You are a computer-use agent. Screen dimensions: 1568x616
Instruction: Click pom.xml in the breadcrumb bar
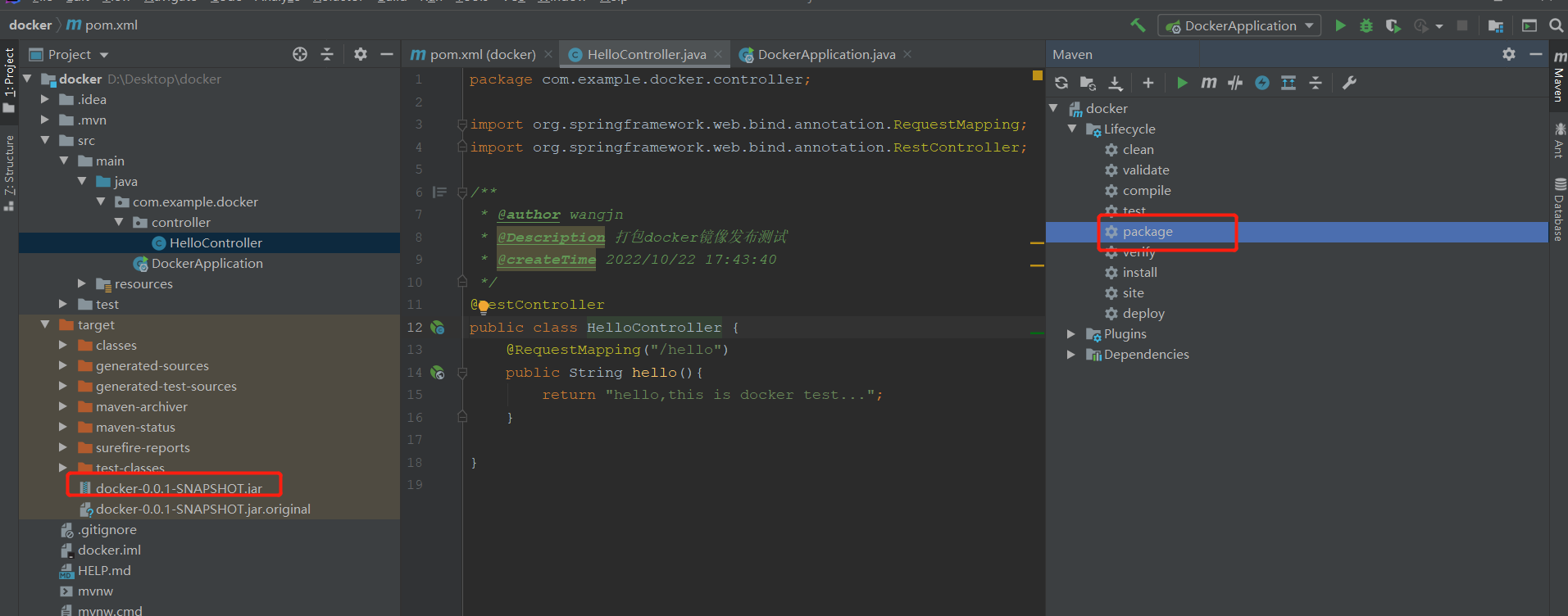point(102,25)
